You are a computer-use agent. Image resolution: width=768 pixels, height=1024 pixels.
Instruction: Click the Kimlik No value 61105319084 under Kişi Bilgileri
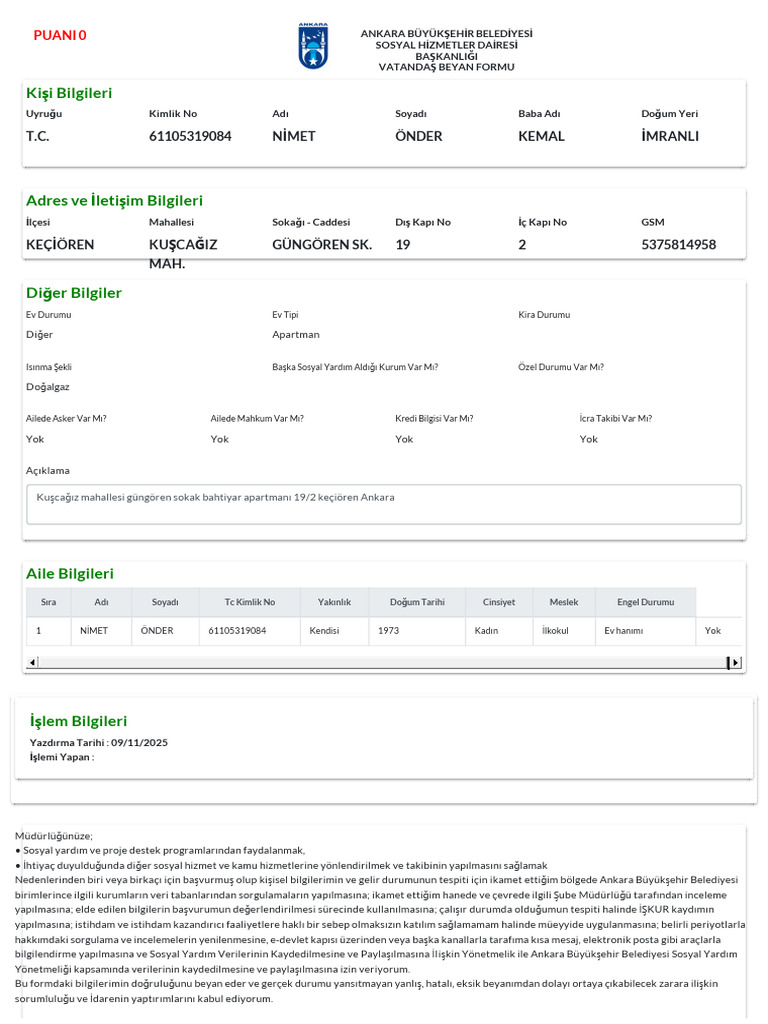coord(190,136)
